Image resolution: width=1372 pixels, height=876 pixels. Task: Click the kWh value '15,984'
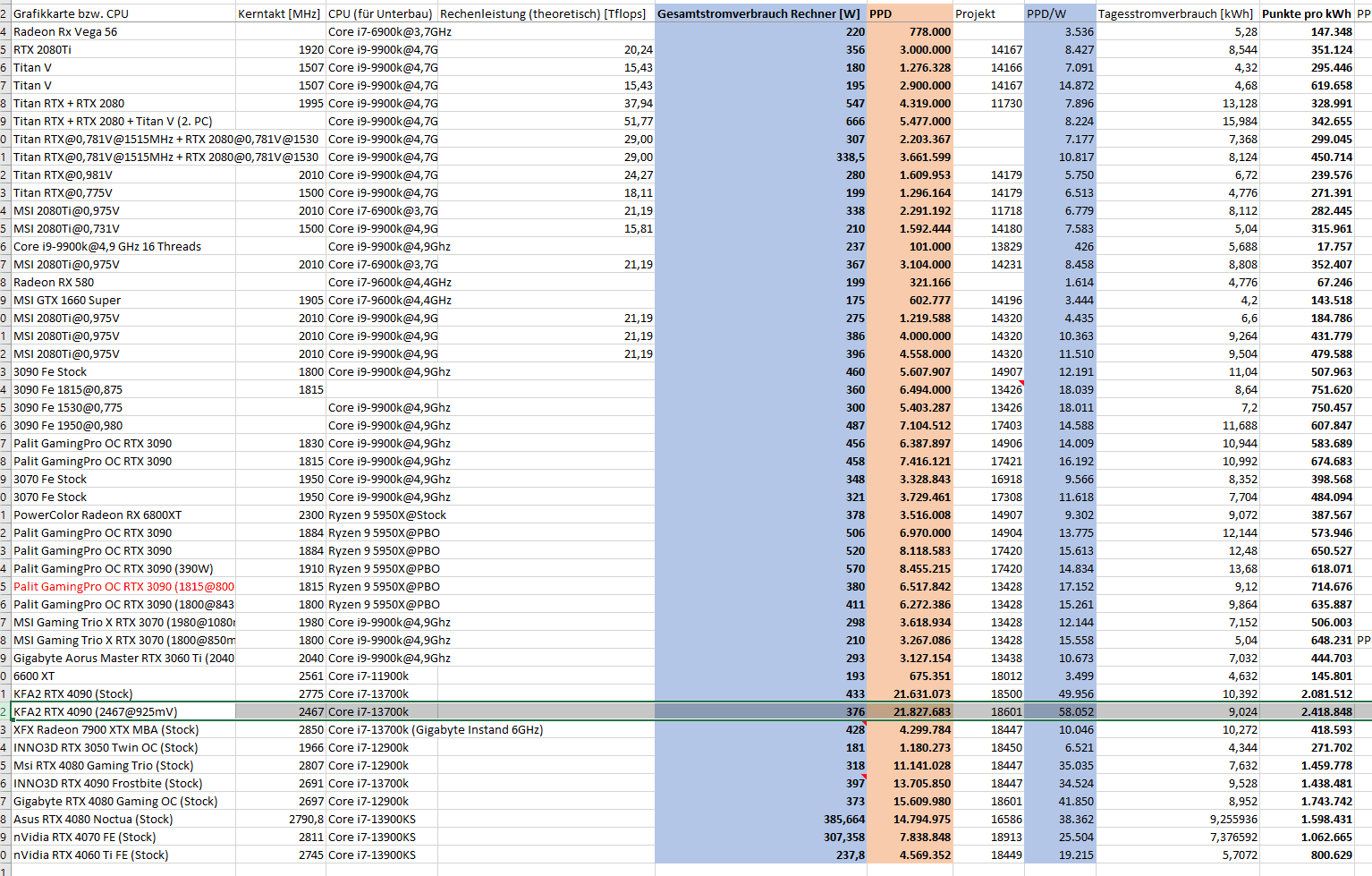[1177, 121]
